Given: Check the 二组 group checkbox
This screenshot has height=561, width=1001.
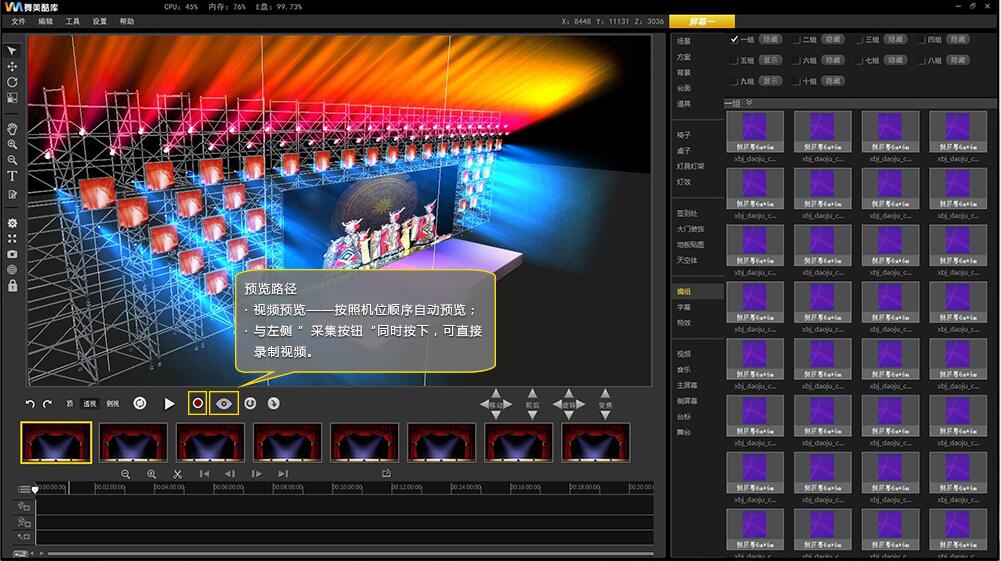Looking at the screenshot, I should pos(797,39).
